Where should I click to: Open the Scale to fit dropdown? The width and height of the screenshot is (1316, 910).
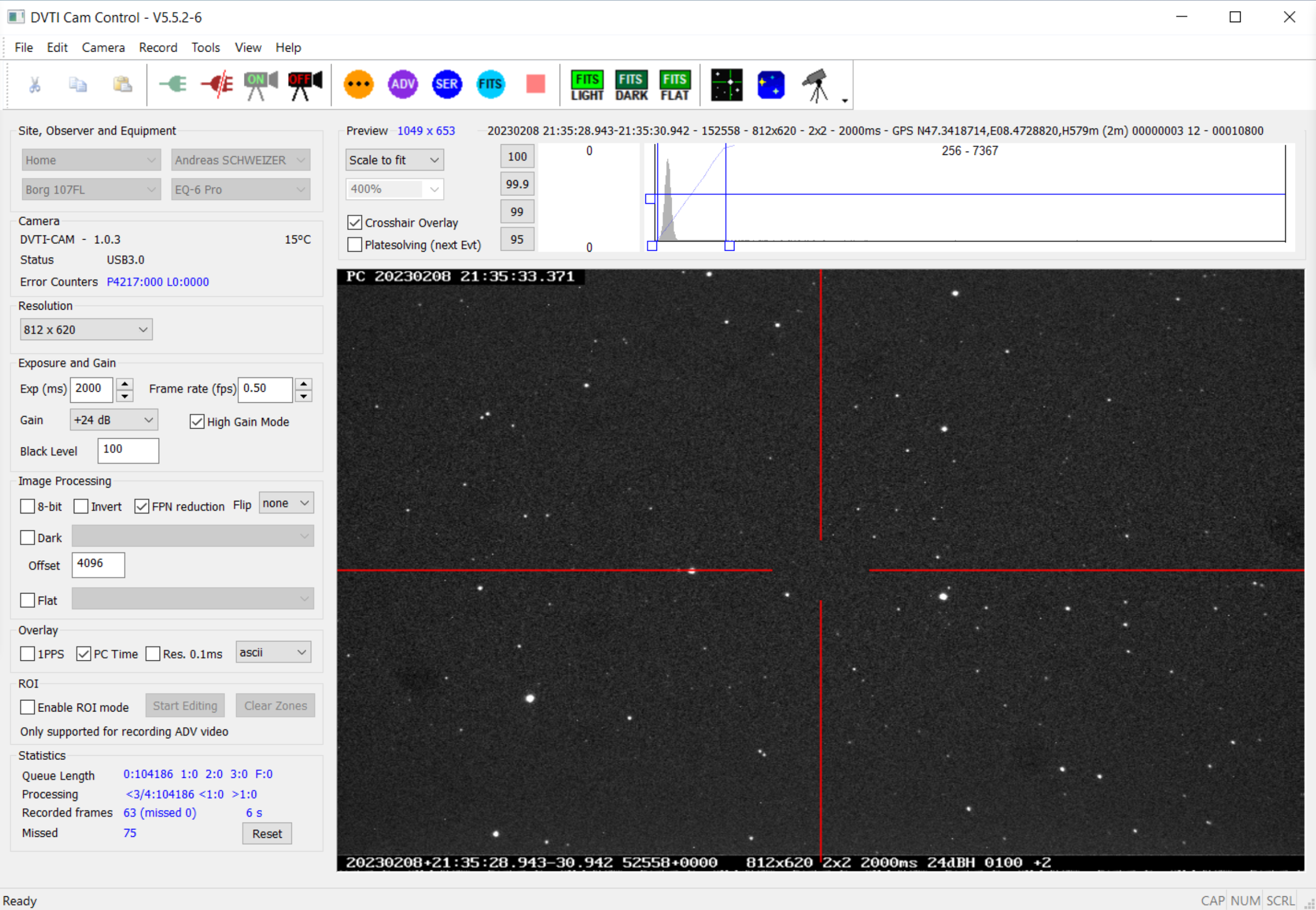pos(394,160)
